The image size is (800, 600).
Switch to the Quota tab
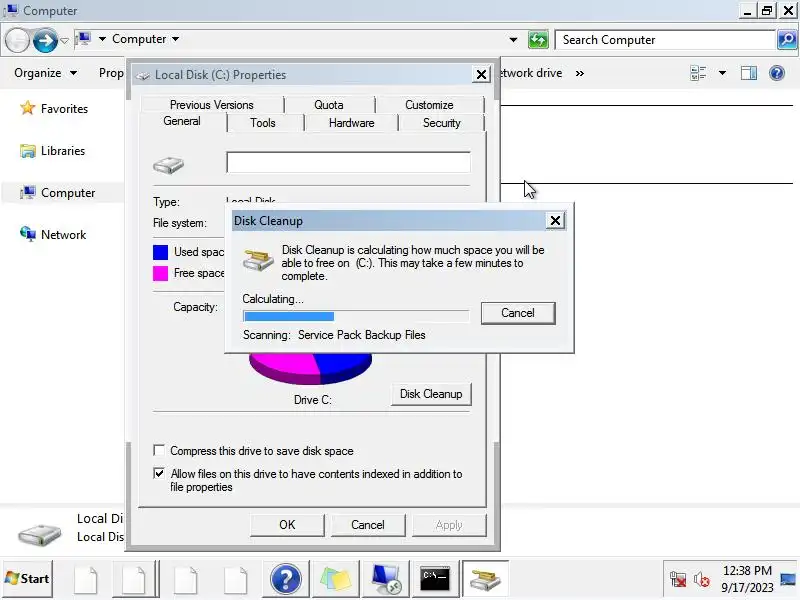pyautogui.click(x=329, y=105)
